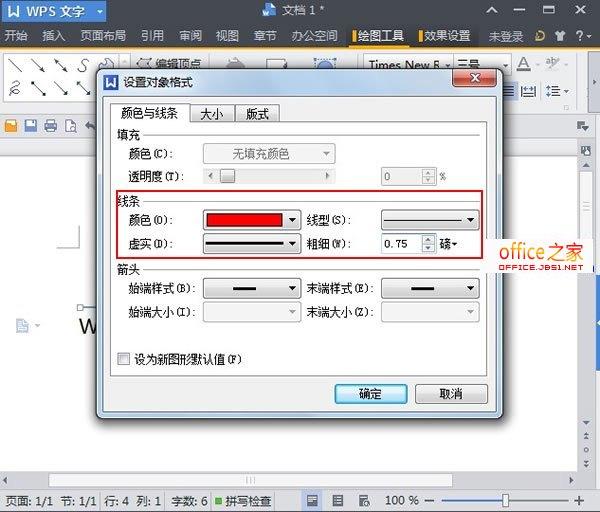The width and height of the screenshot is (600, 512).
Task: Click the page layout view icon in status bar
Action: [x=312, y=501]
